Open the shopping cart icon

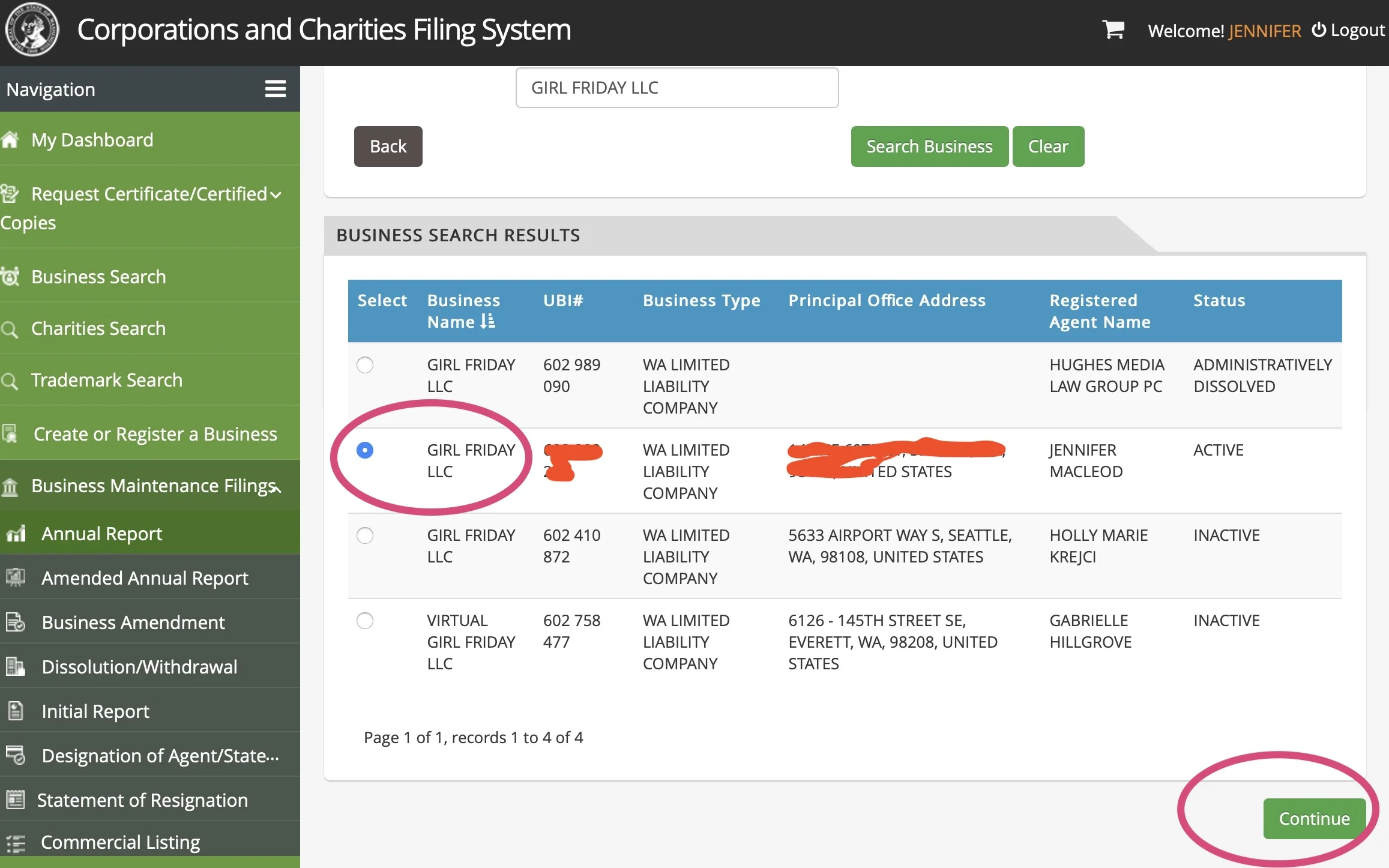[x=1113, y=29]
